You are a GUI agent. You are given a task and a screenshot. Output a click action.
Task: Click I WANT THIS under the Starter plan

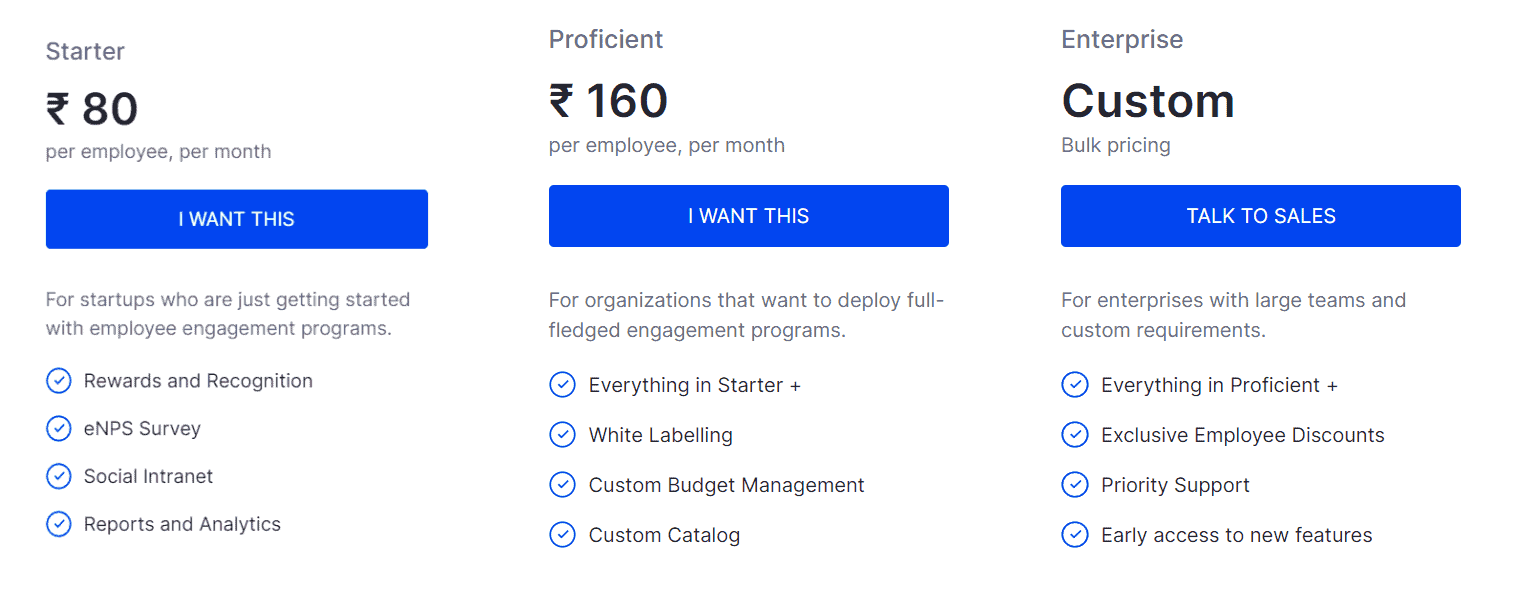pos(236,218)
